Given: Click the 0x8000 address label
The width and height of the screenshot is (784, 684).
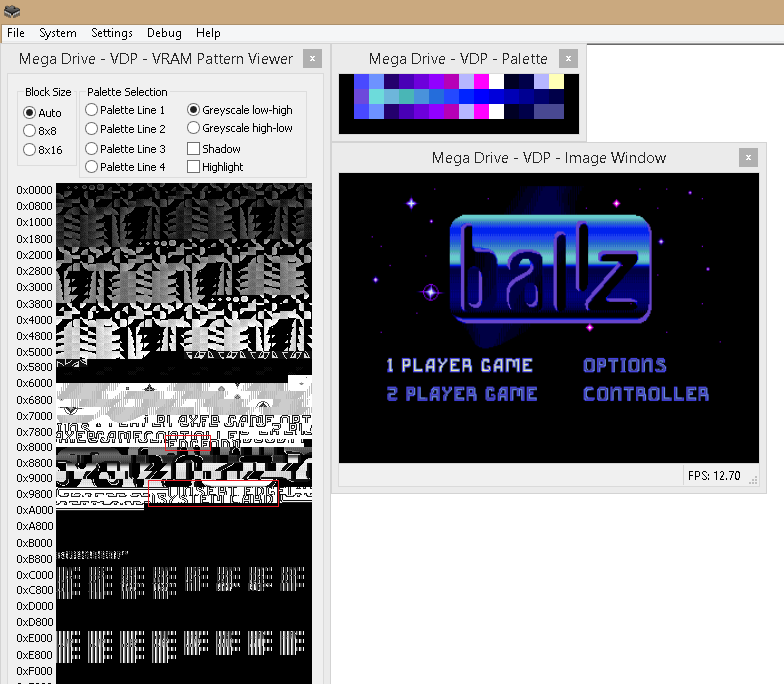Looking at the screenshot, I should (x=34, y=447).
